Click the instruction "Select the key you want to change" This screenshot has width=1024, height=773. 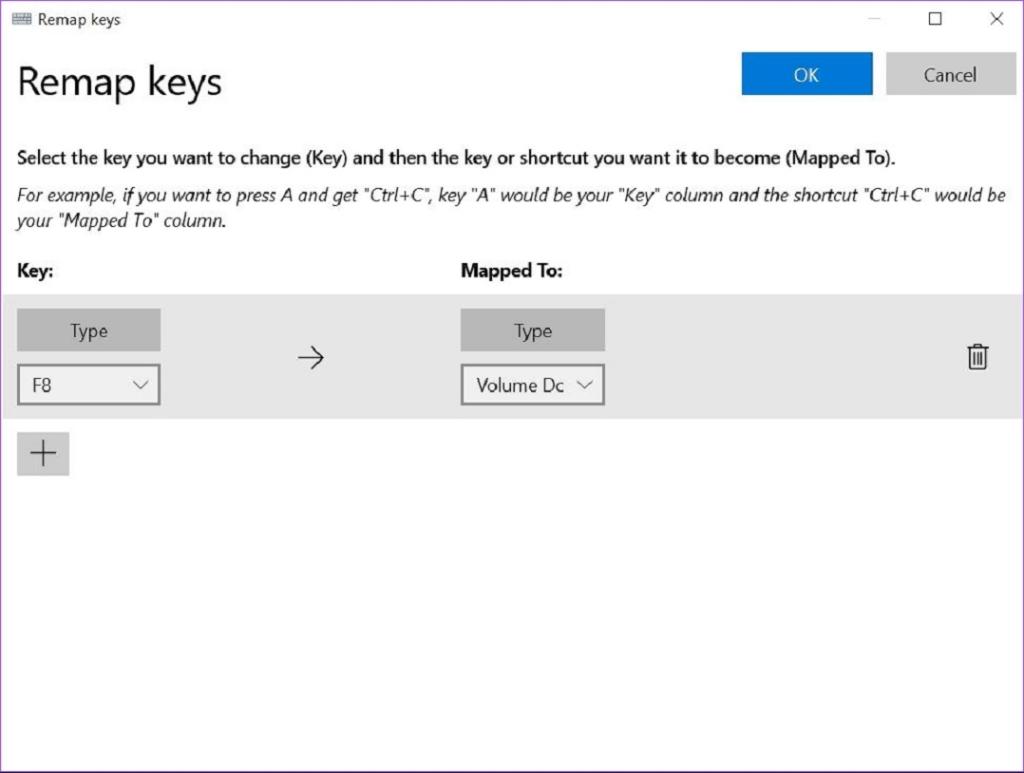coord(456,158)
